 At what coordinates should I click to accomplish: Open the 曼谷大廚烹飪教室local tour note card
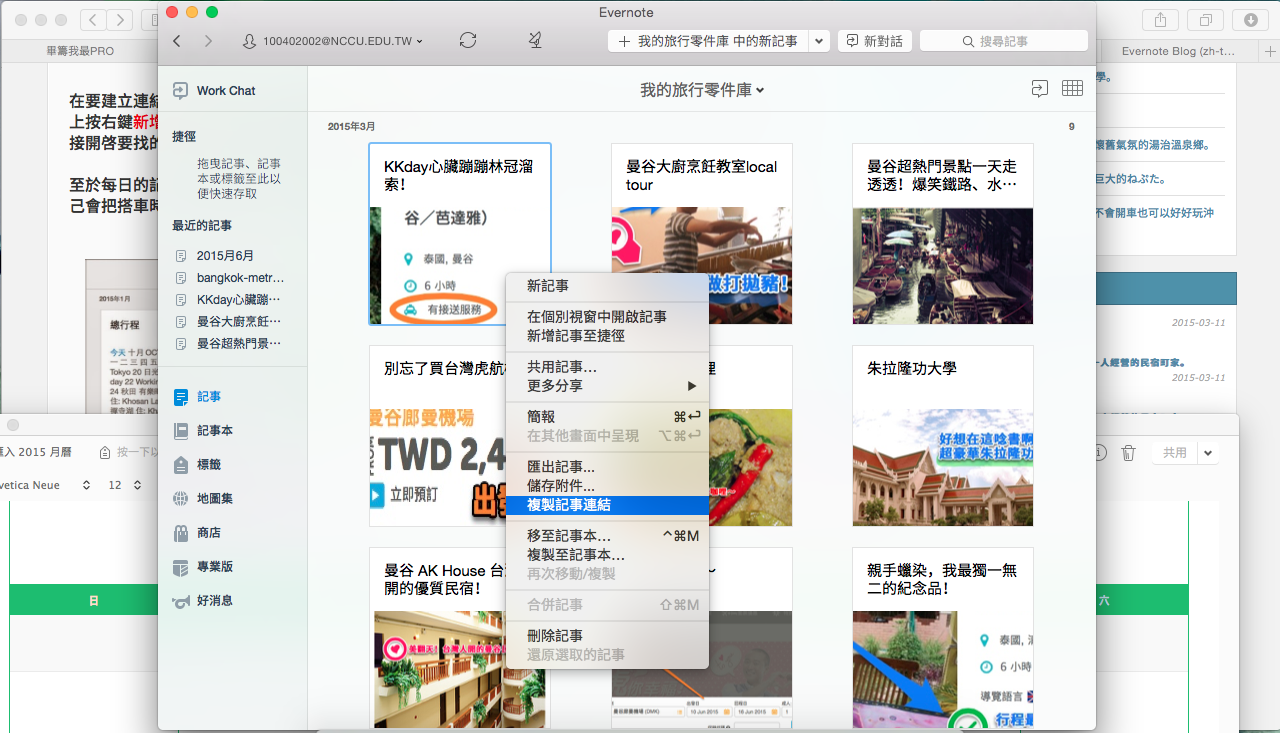702,233
